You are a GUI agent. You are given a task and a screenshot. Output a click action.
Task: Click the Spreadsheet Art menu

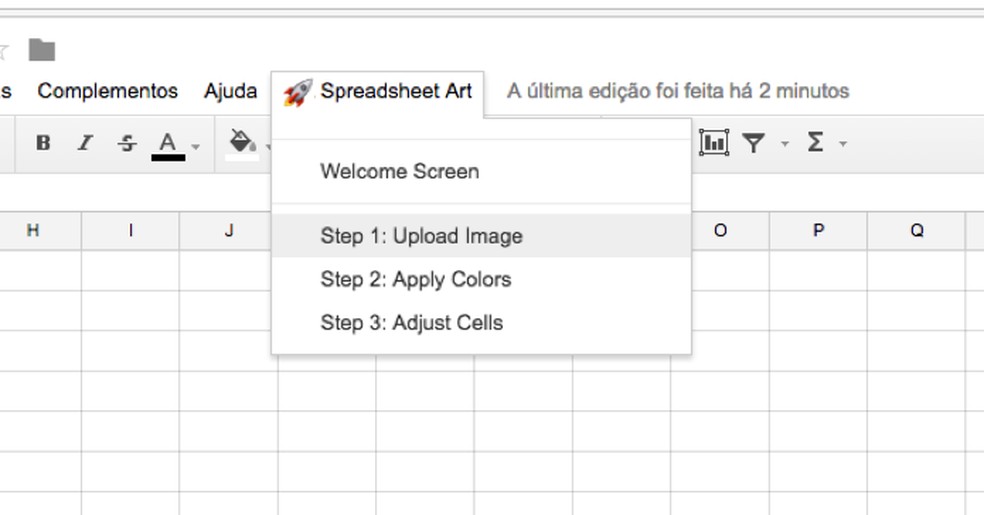378,92
